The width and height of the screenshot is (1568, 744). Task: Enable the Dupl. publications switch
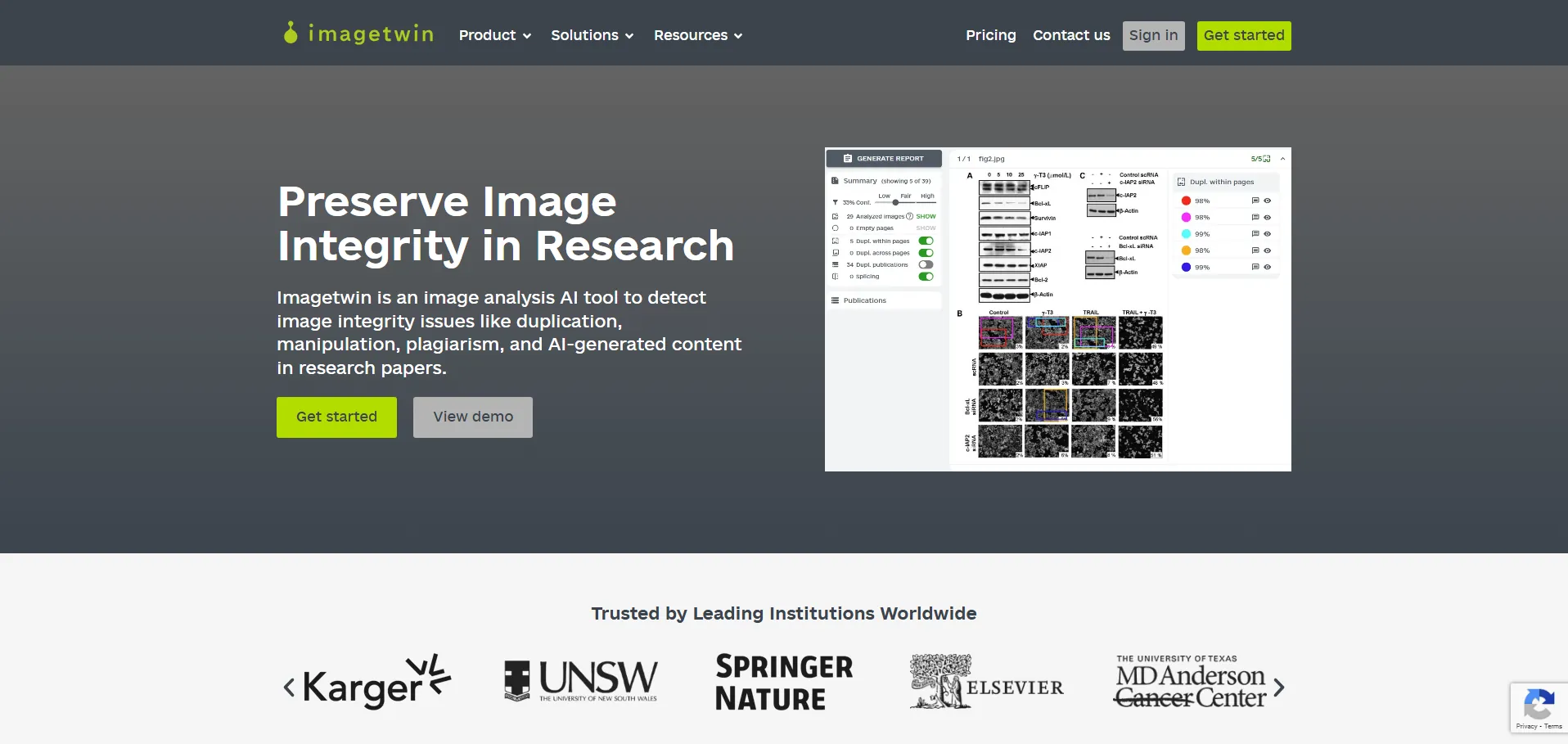(x=926, y=264)
